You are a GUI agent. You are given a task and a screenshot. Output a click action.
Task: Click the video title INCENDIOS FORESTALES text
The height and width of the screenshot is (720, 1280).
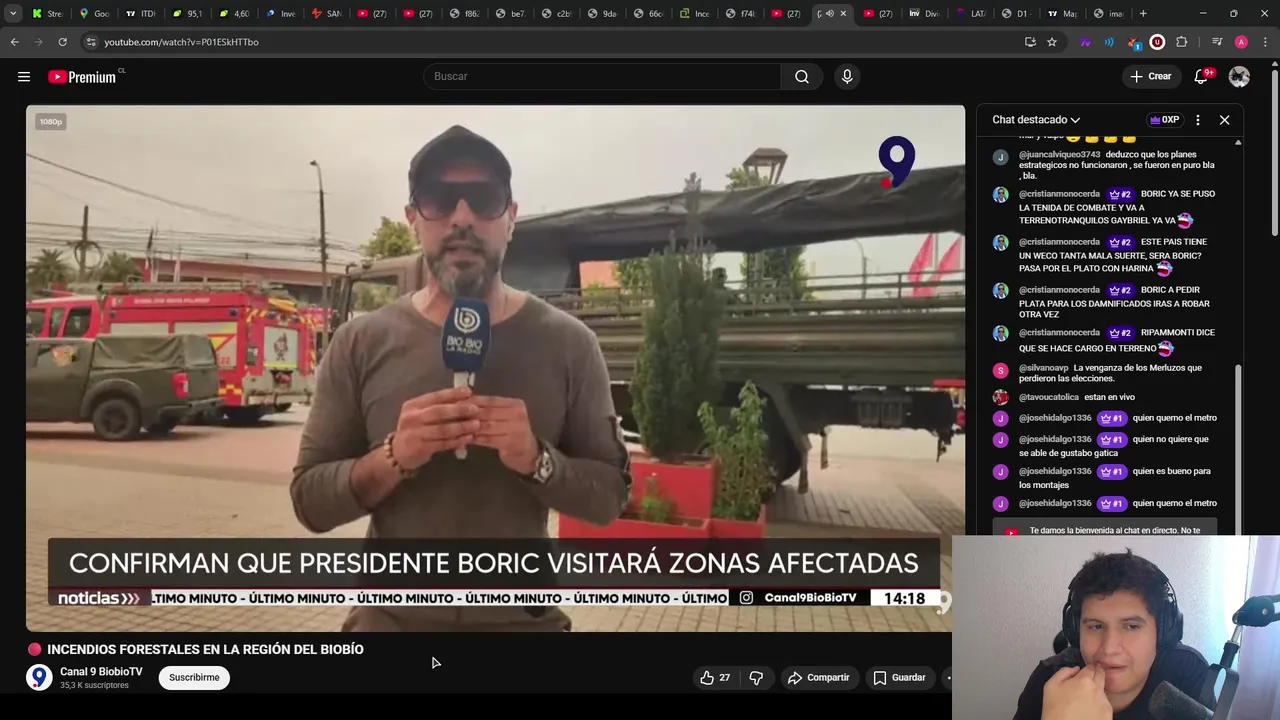click(205, 649)
